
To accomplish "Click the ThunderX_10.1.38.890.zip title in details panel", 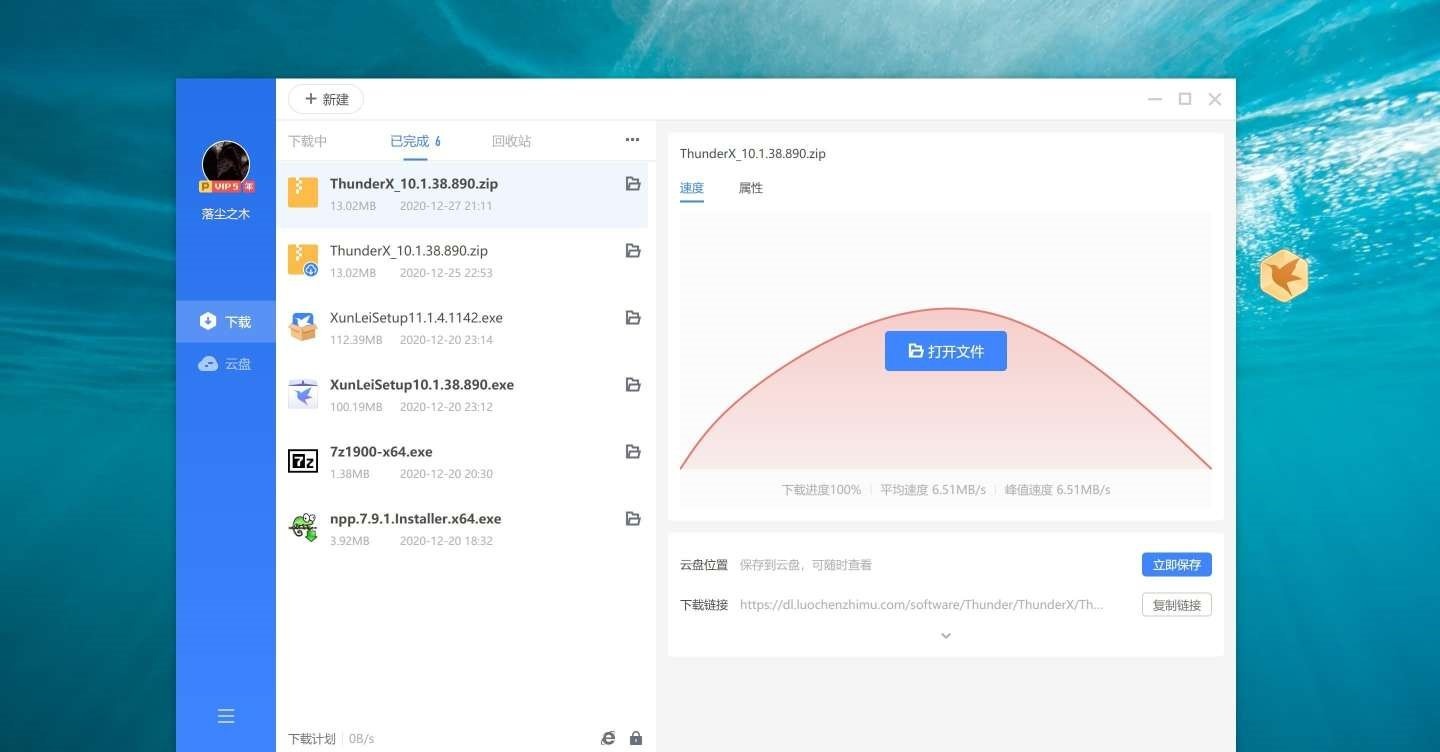I will (753, 154).
